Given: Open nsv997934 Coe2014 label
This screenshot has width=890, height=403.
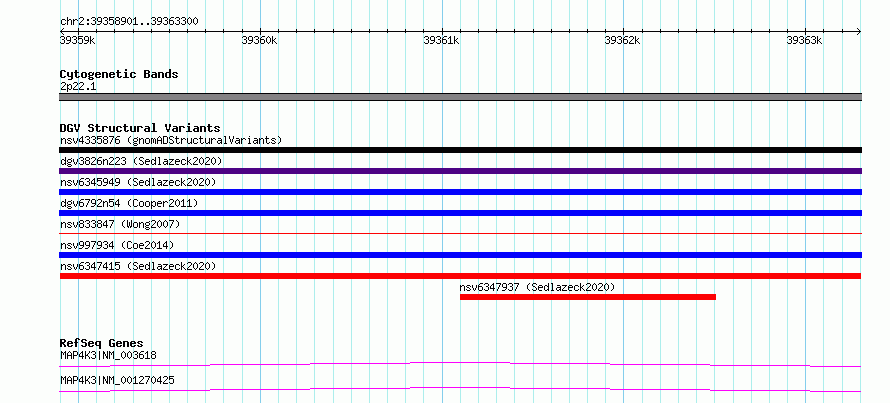Looking at the screenshot, I should click(x=117, y=245).
